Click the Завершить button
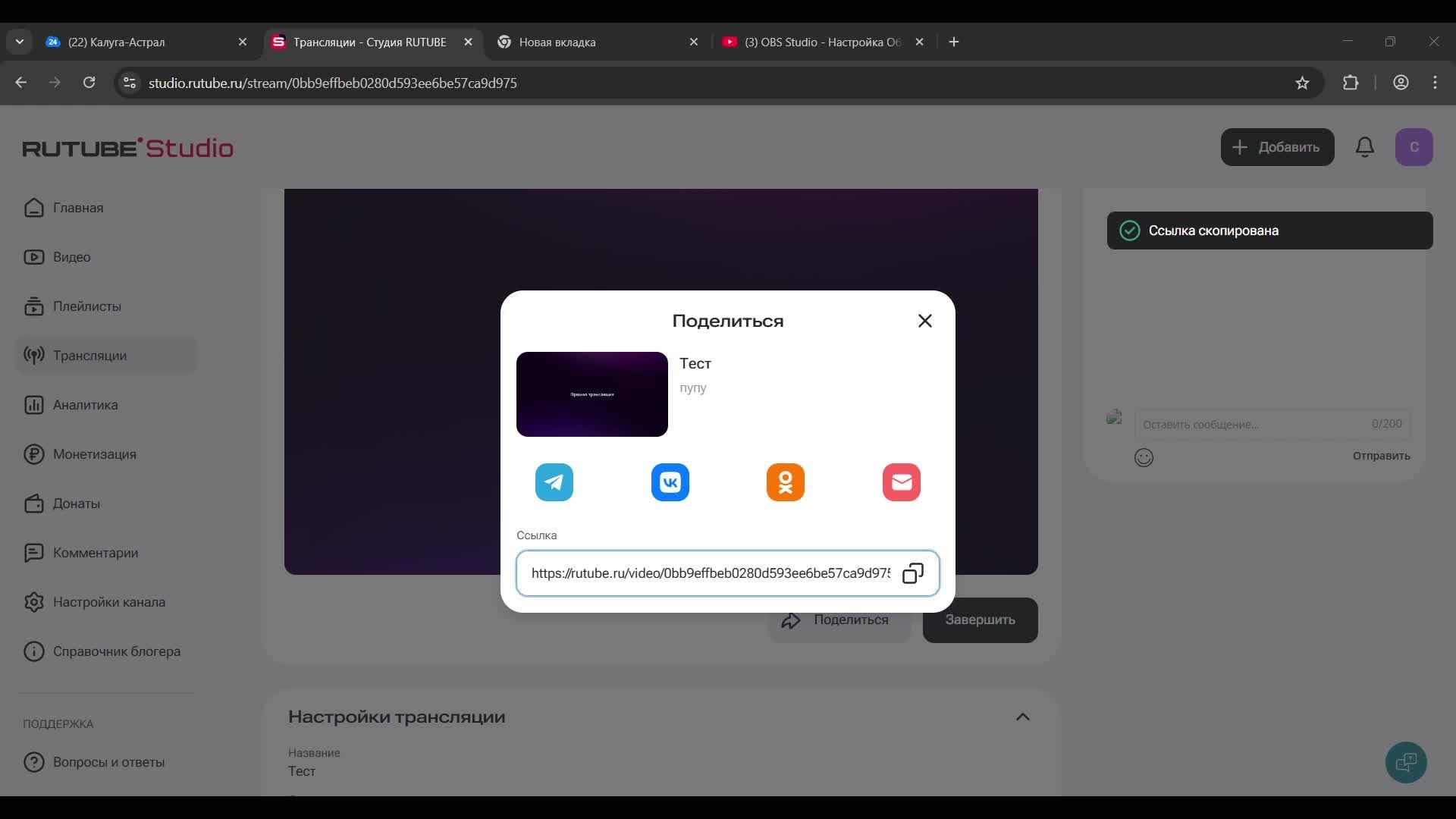This screenshot has width=1456, height=819. [x=980, y=620]
